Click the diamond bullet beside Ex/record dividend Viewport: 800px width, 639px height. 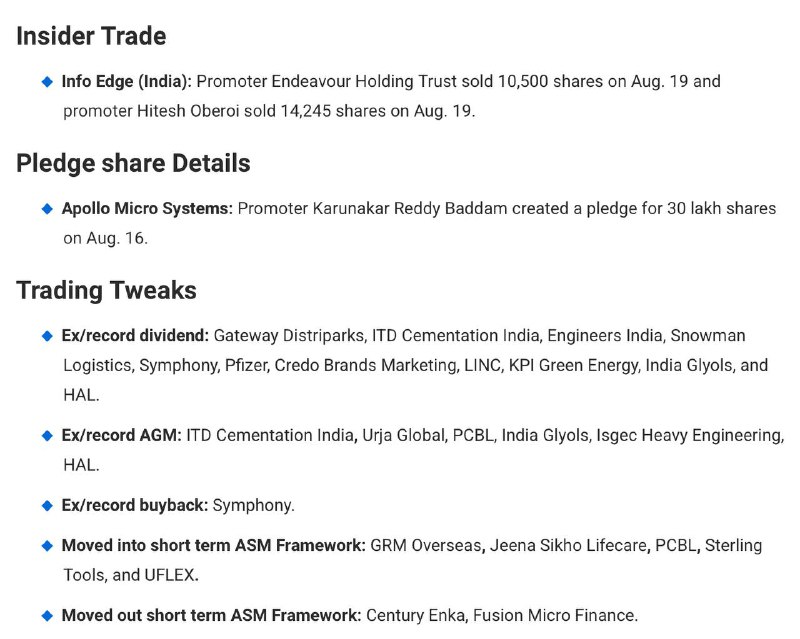(x=47, y=336)
